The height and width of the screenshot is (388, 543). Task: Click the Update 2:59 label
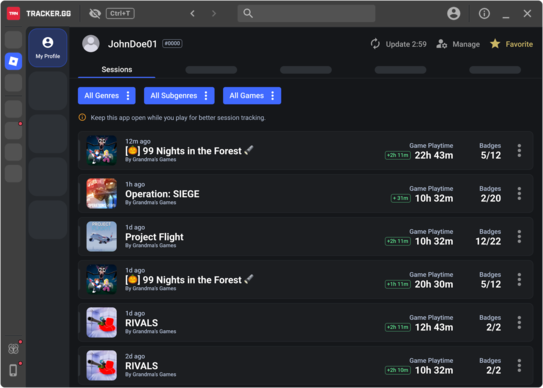406,44
